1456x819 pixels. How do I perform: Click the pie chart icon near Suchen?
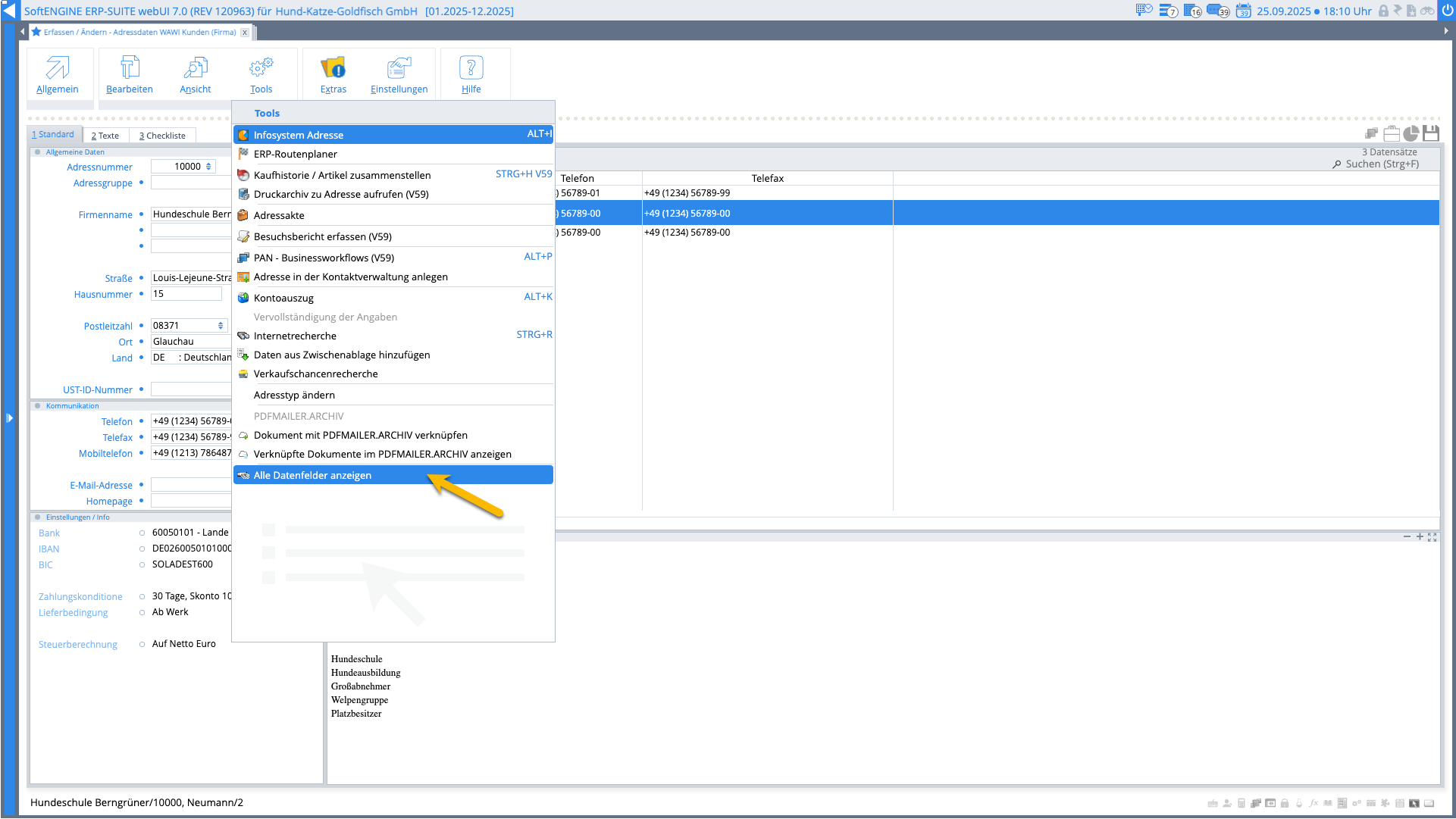(x=1411, y=134)
